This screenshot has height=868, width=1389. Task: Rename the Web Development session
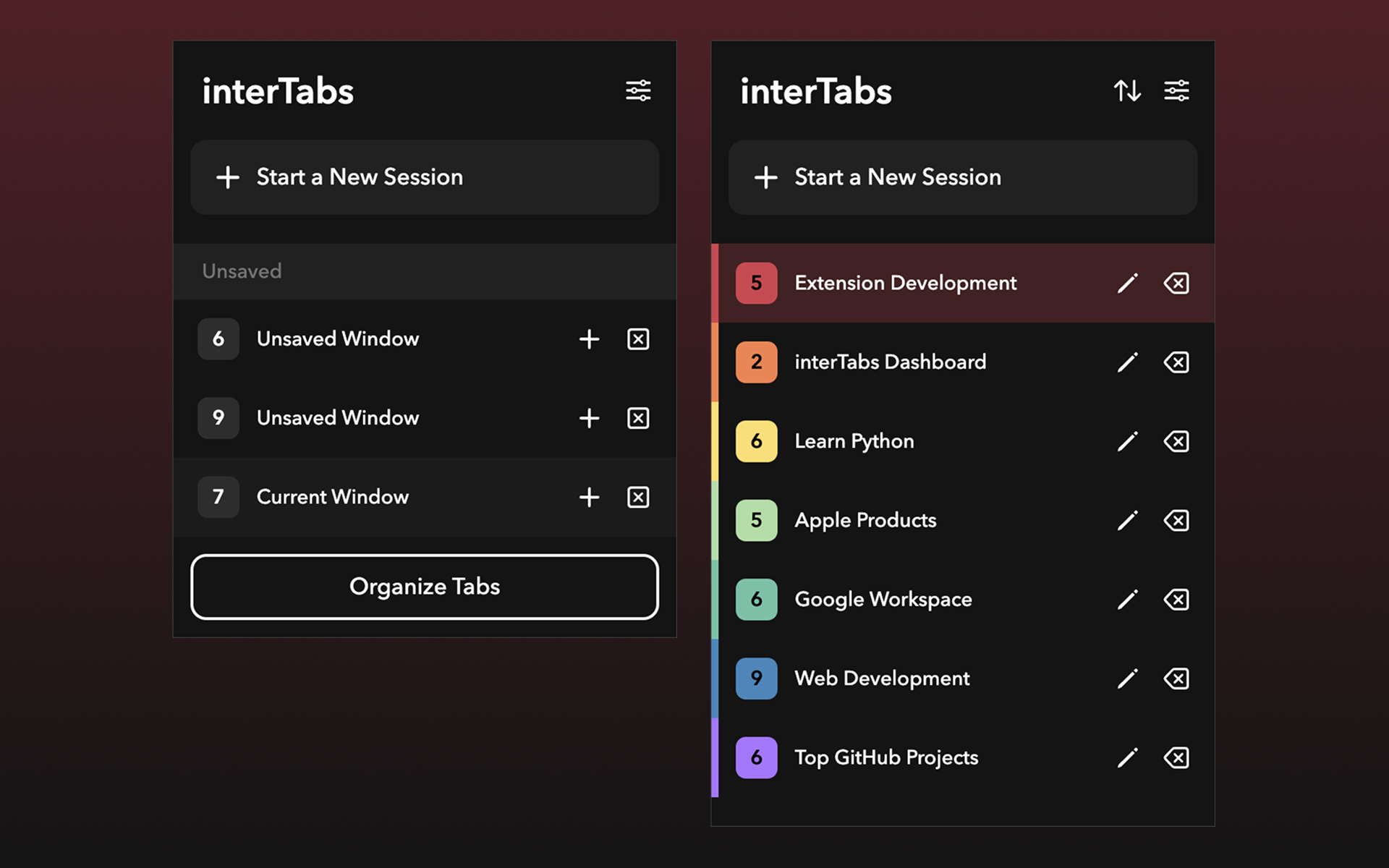point(1127,678)
